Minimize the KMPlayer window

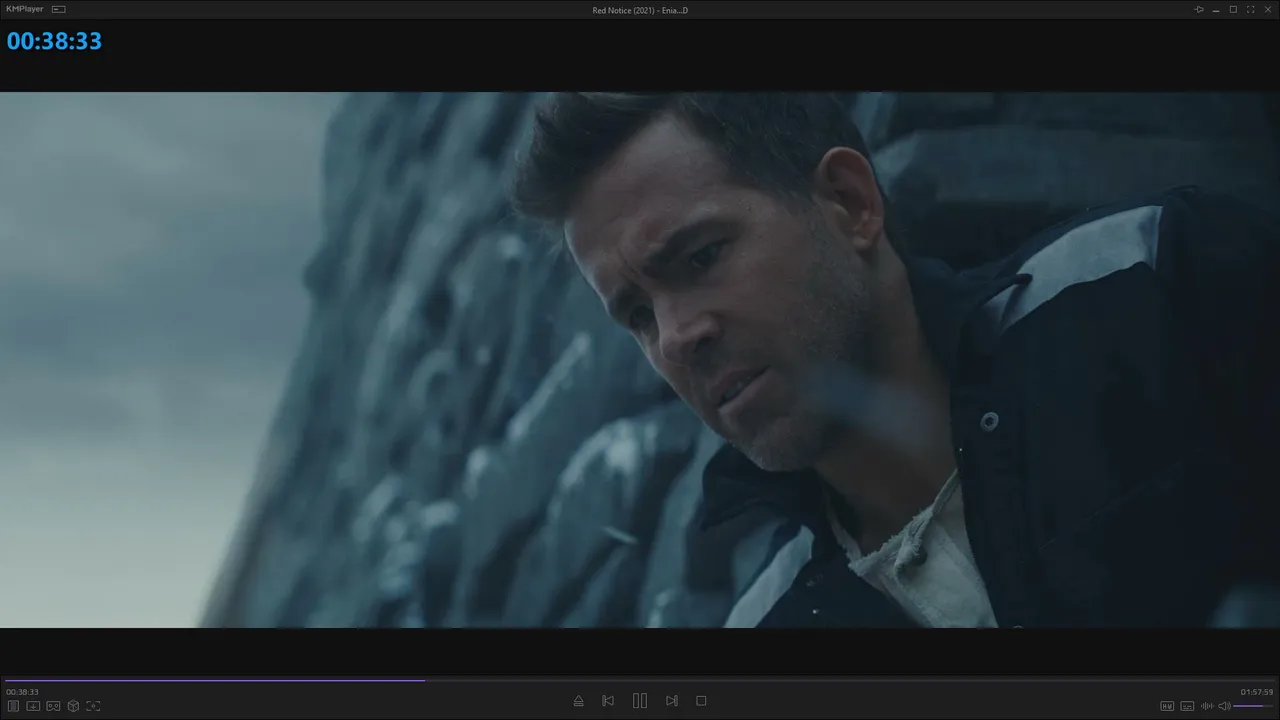pos(1216,9)
